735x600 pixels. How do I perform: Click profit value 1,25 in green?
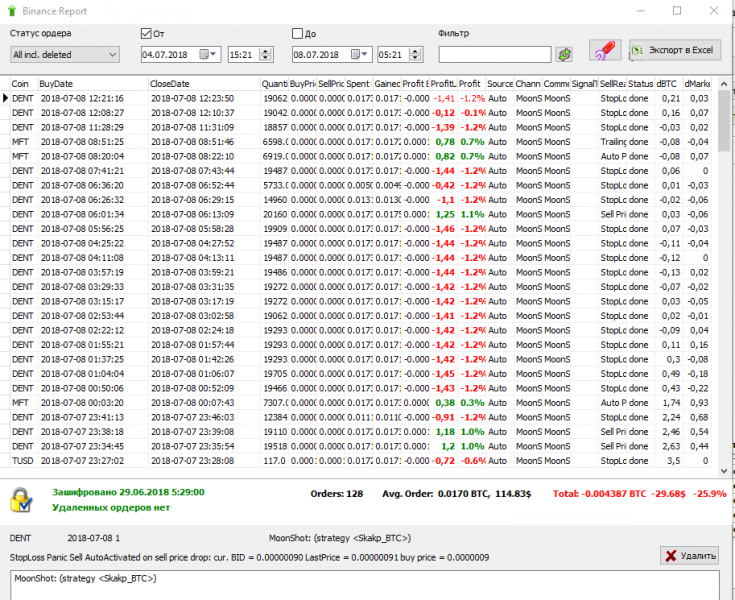pos(445,214)
